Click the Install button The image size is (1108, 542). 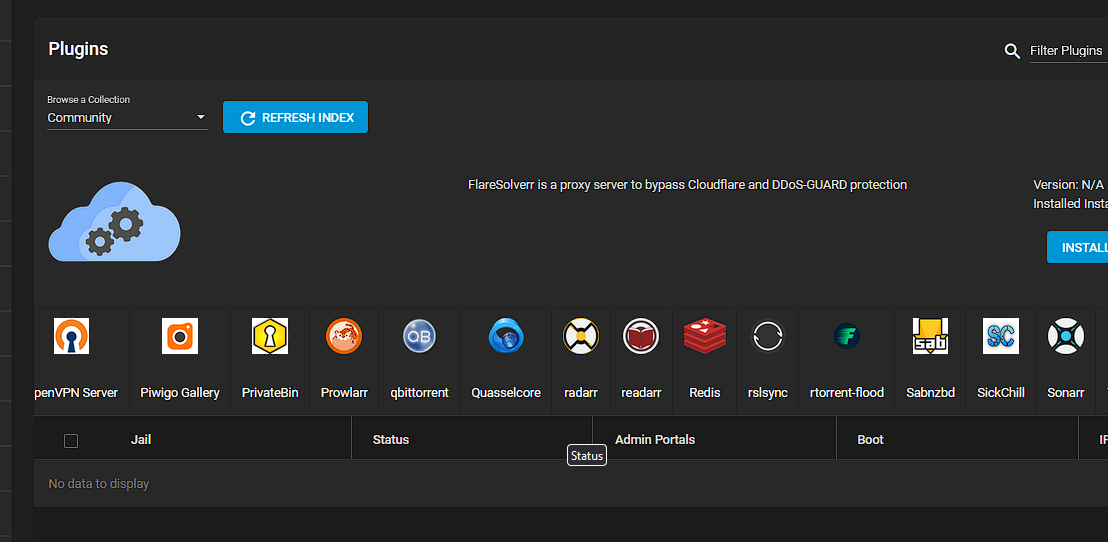click(x=1078, y=247)
